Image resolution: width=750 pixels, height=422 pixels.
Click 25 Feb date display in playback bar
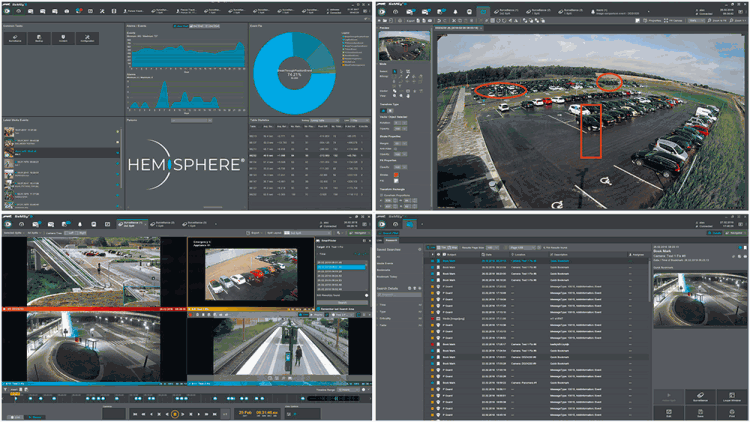tap(245, 413)
